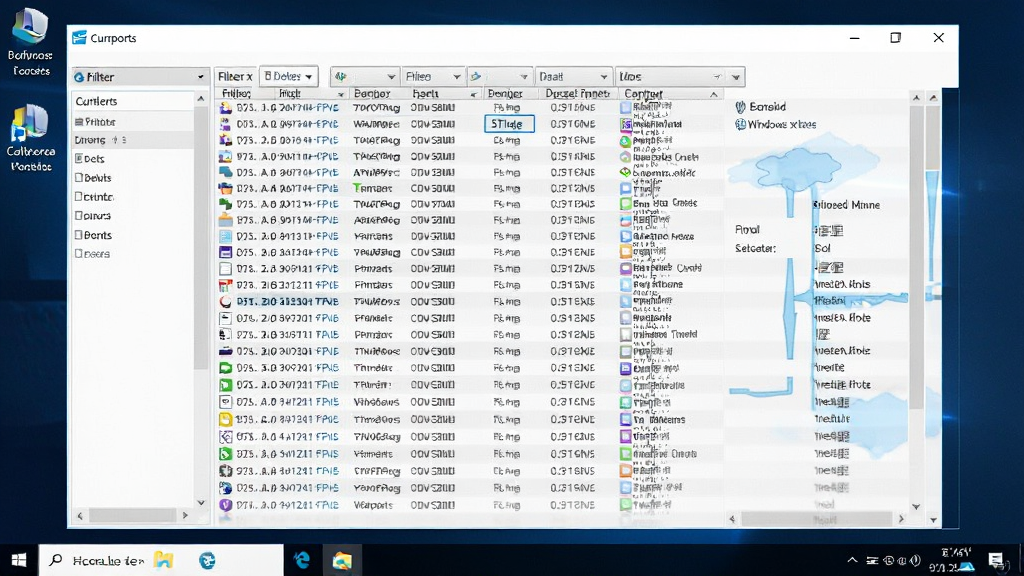1024x576 pixels.
Task: Open the highlighted folder app on the taskbar
Action: point(342,560)
